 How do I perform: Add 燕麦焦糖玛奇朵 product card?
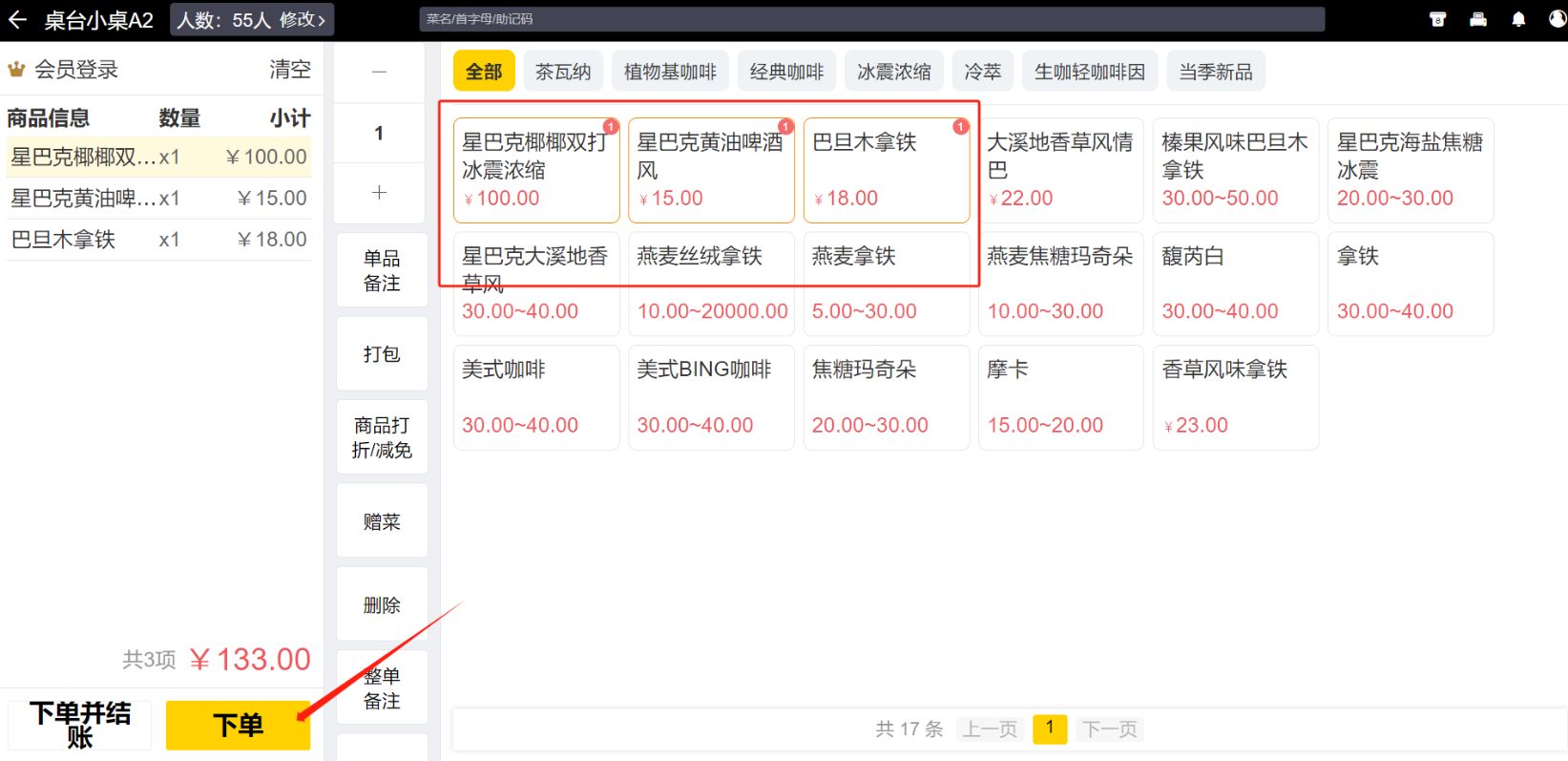pos(1061,284)
